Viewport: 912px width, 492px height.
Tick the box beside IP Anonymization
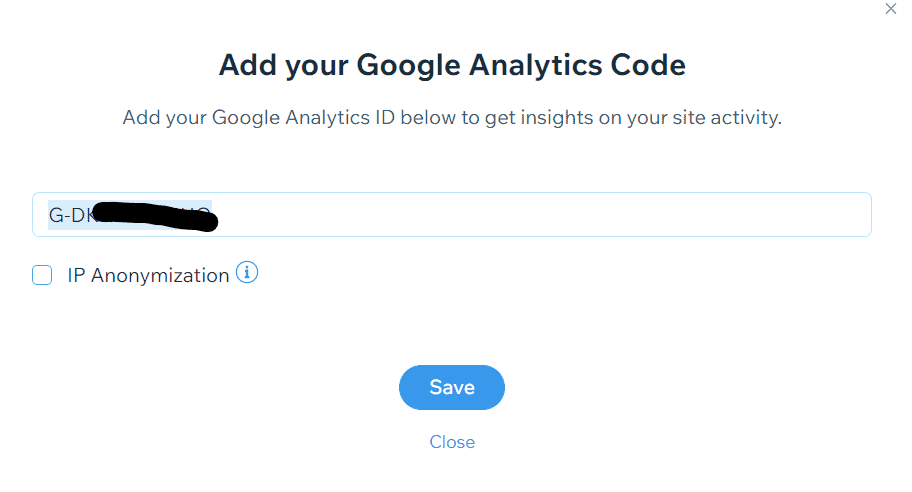coord(42,275)
